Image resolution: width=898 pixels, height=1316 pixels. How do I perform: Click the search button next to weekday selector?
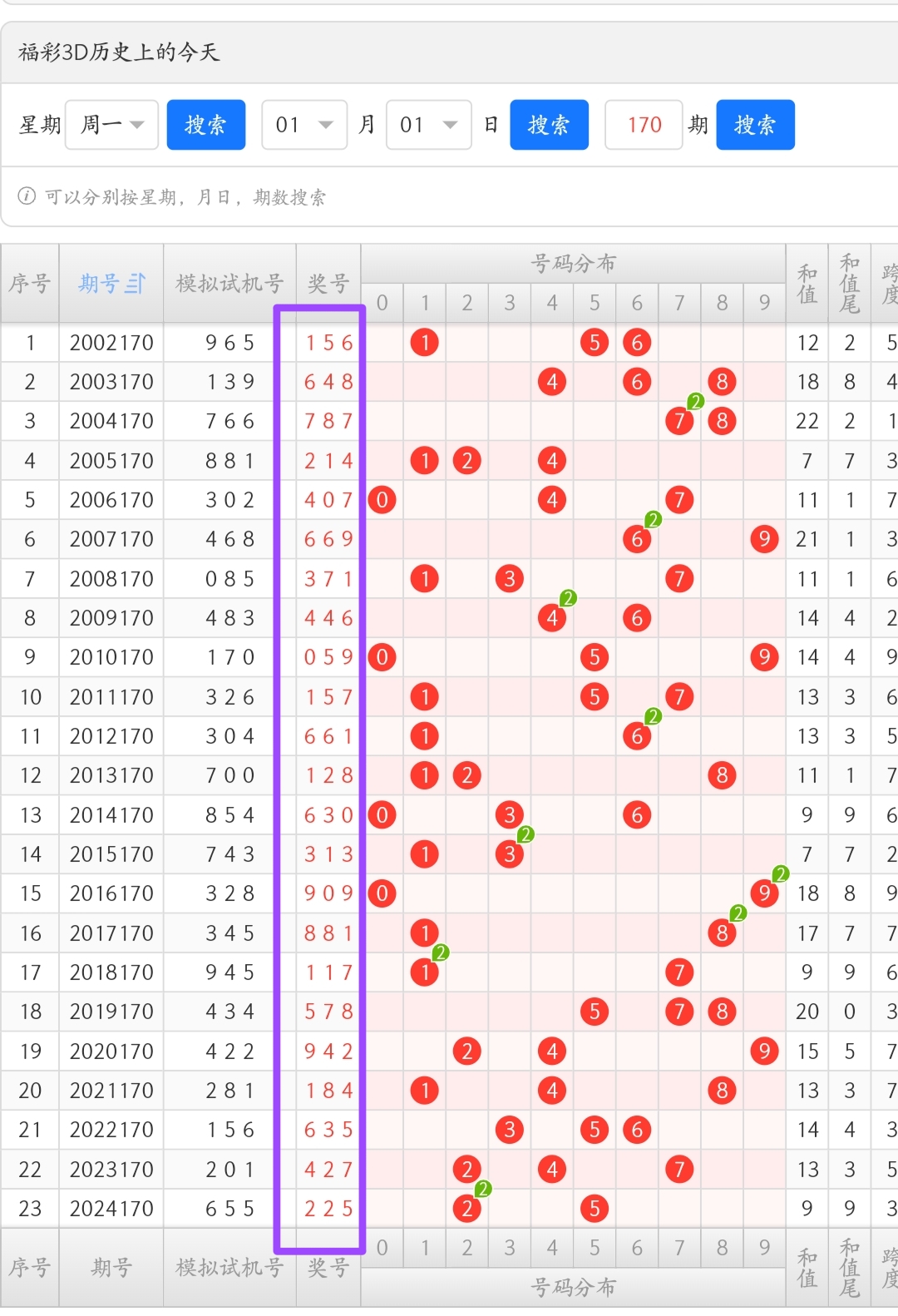point(206,125)
